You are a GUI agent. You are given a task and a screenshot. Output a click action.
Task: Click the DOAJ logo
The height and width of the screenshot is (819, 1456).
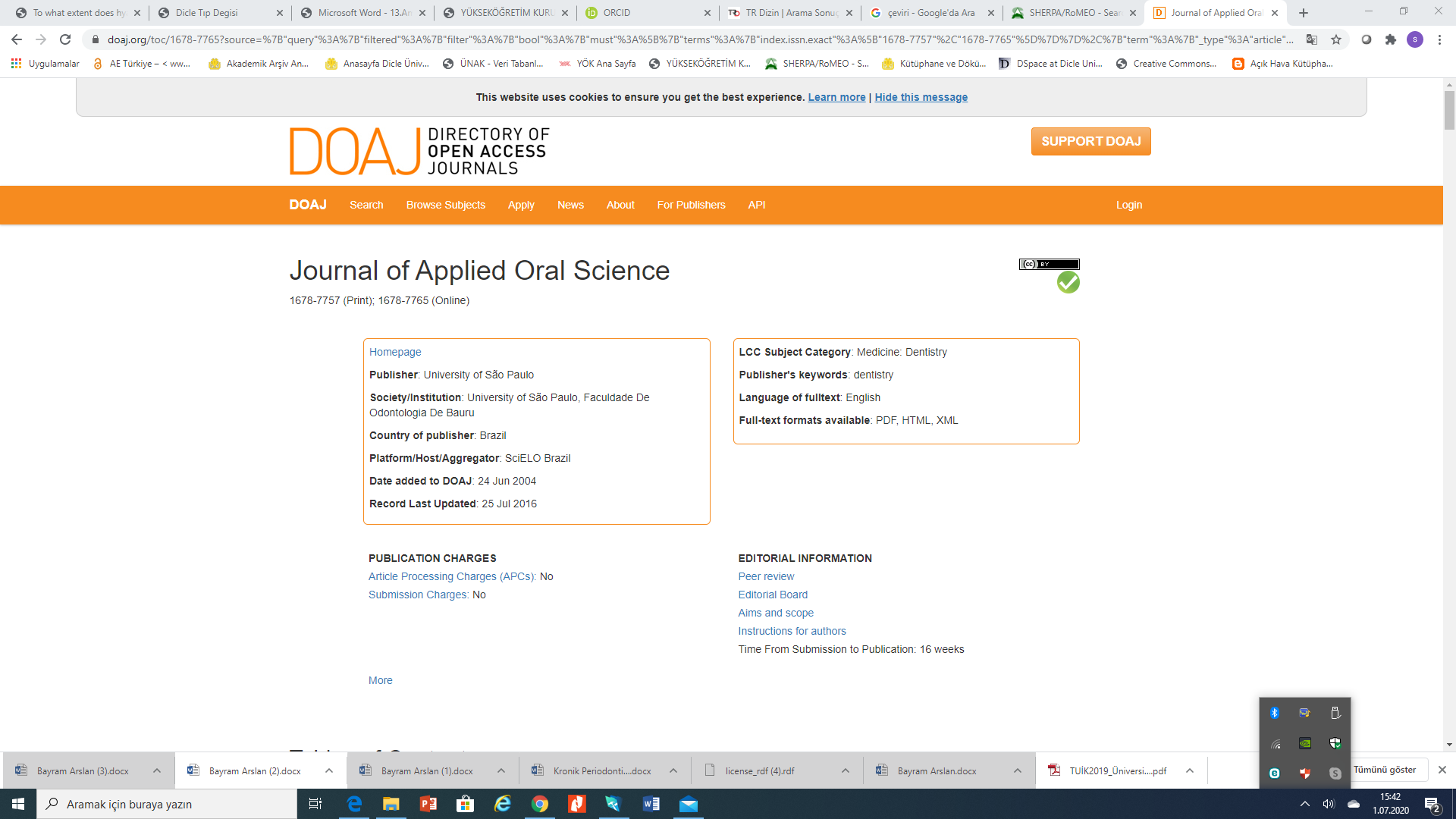click(x=419, y=151)
